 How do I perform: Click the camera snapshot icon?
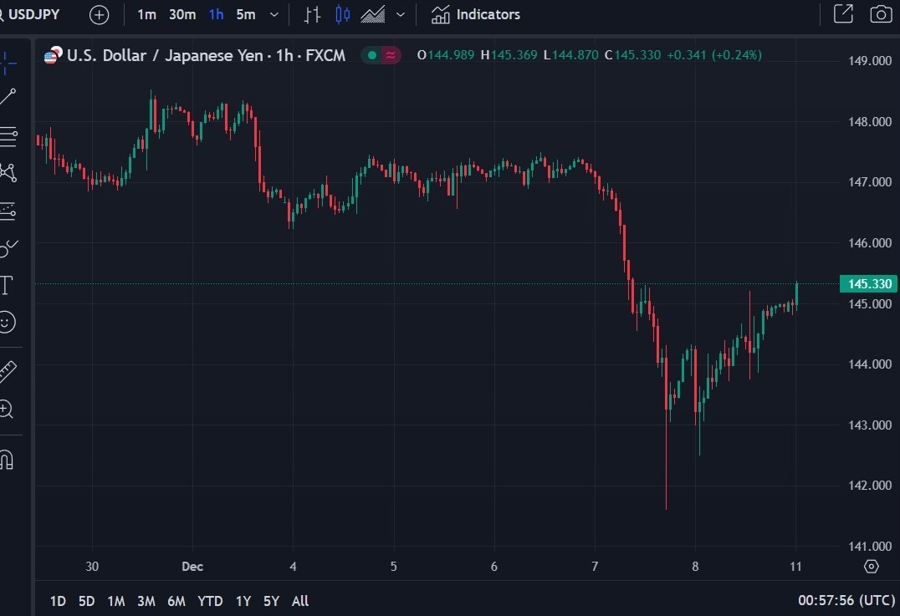click(x=880, y=14)
